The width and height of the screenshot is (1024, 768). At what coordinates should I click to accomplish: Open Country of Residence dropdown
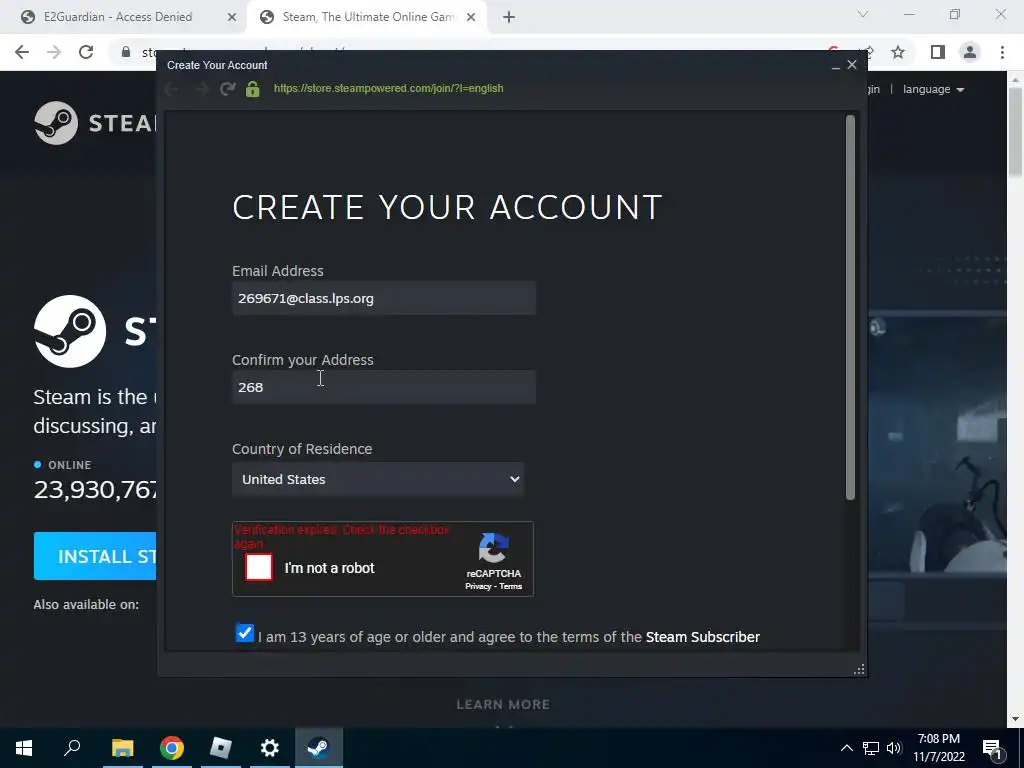(378, 479)
